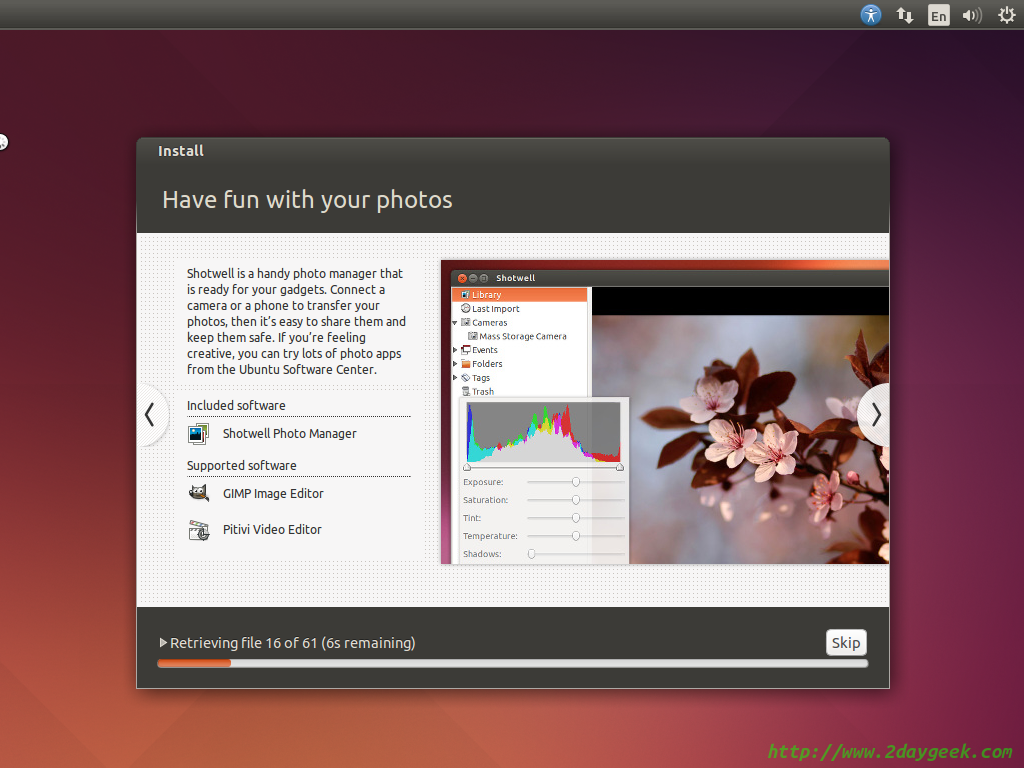Skip the file retrieval
Image resolution: width=1024 pixels, height=768 pixels.
845,642
